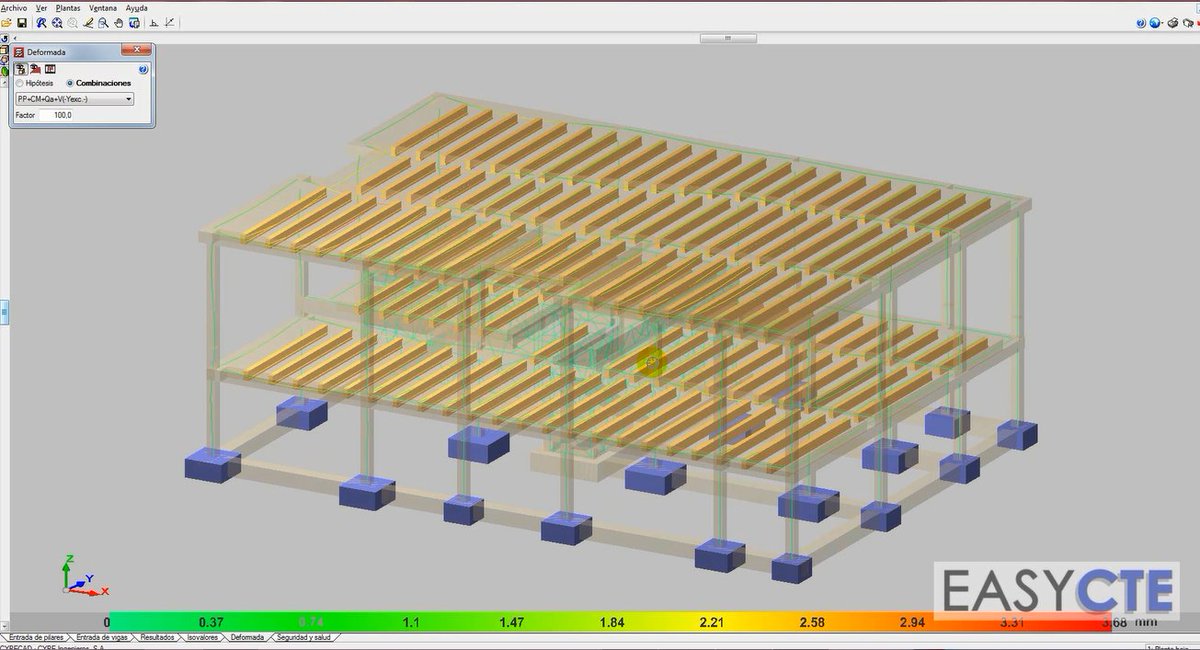Click the third icon in Deformada panel
Image resolution: width=1200 pixels, height=650 pixels.
click(50, 69)
